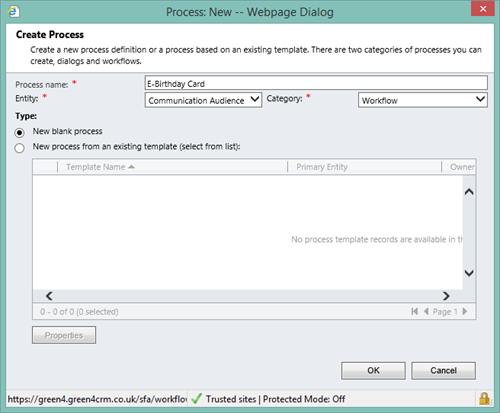Open the Entity dropdown showing Communication Audience
Screen dimensions: 500x413
203,100
